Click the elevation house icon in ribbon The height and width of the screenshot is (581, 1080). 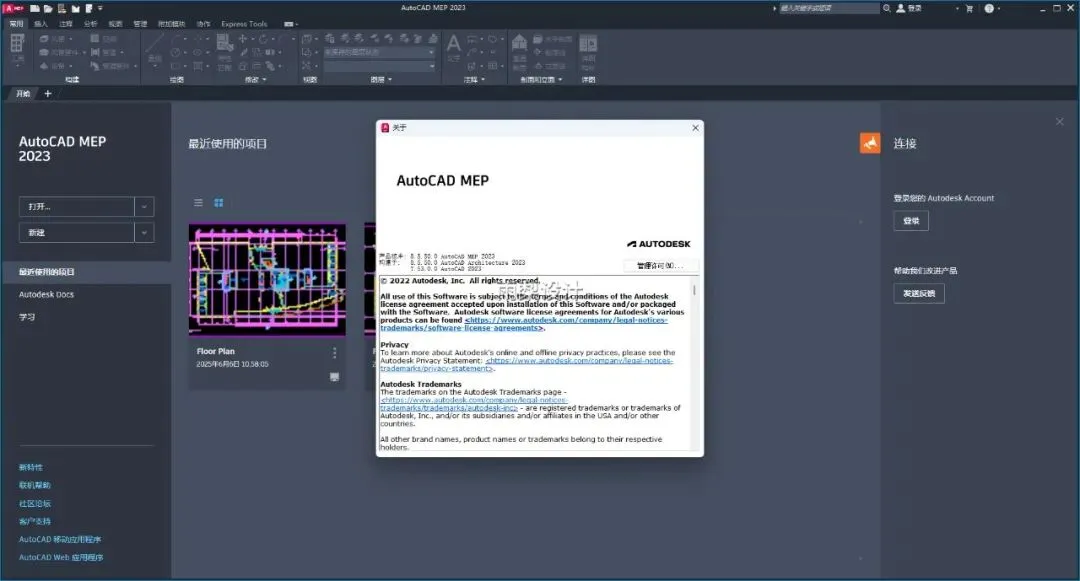pos(519,42)
